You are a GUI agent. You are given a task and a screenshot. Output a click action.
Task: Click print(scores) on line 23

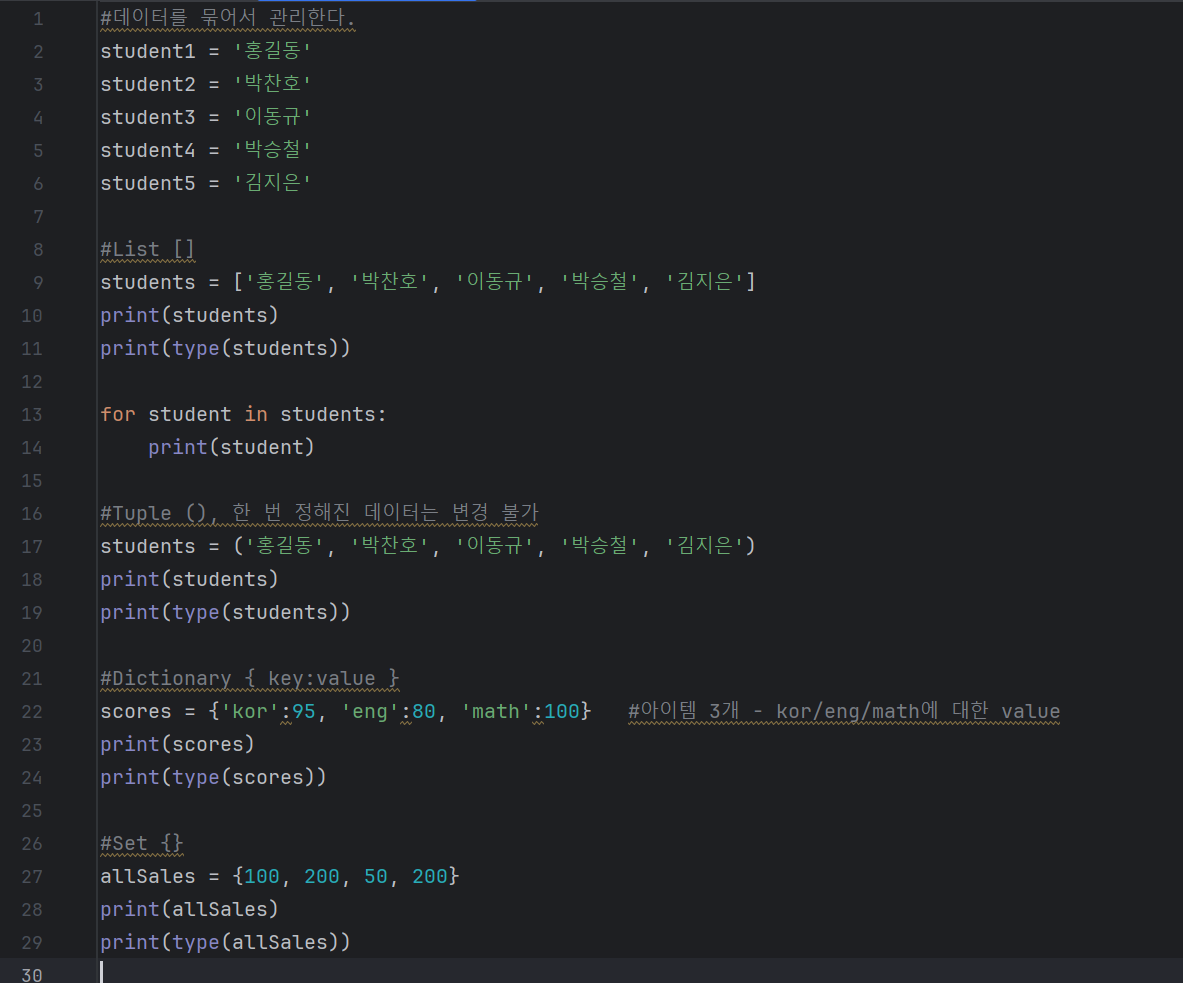point(177,745)
